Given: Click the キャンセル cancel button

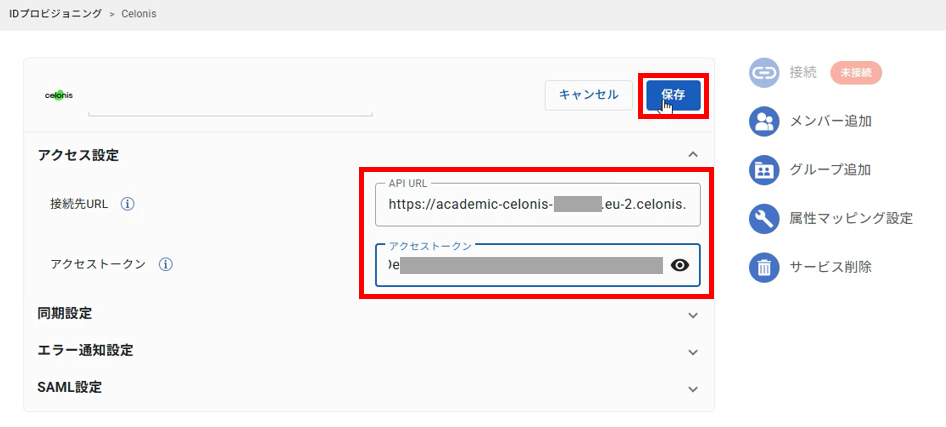Looking at the screenshot, I should tap(588, 95).
